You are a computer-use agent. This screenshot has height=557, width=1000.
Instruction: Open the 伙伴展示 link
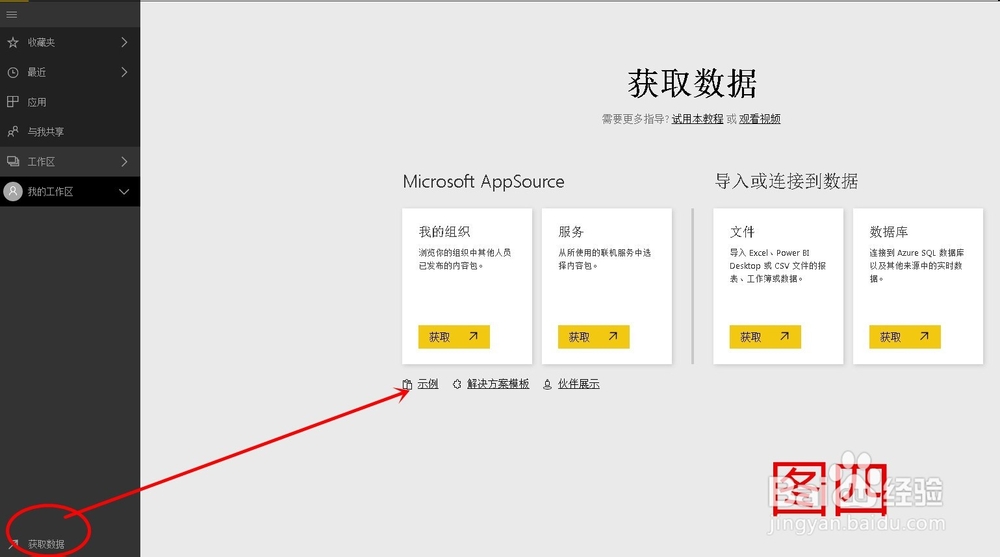[578, 384]
